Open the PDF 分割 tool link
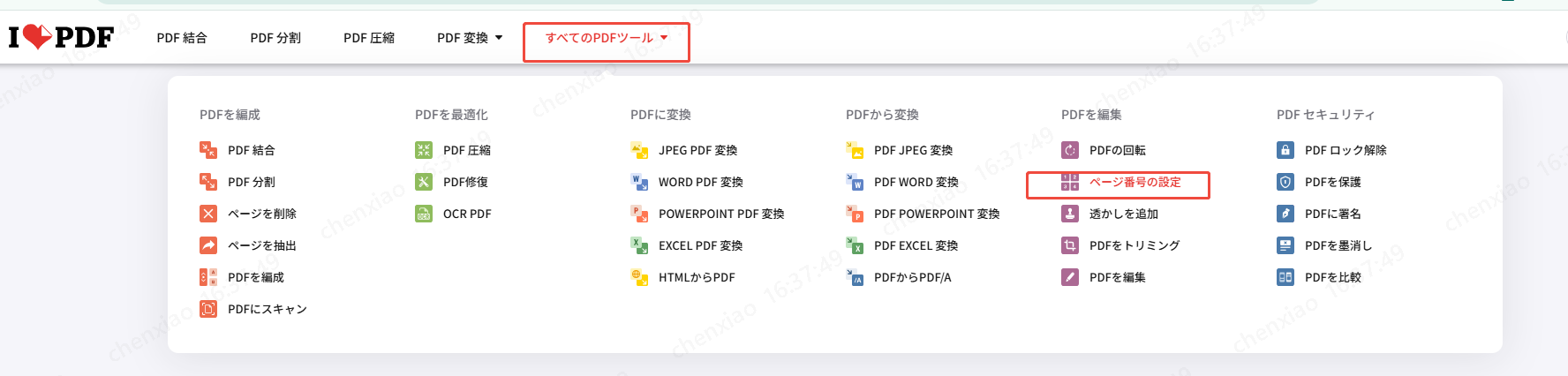1568x376 pixels. click(252, 182)
